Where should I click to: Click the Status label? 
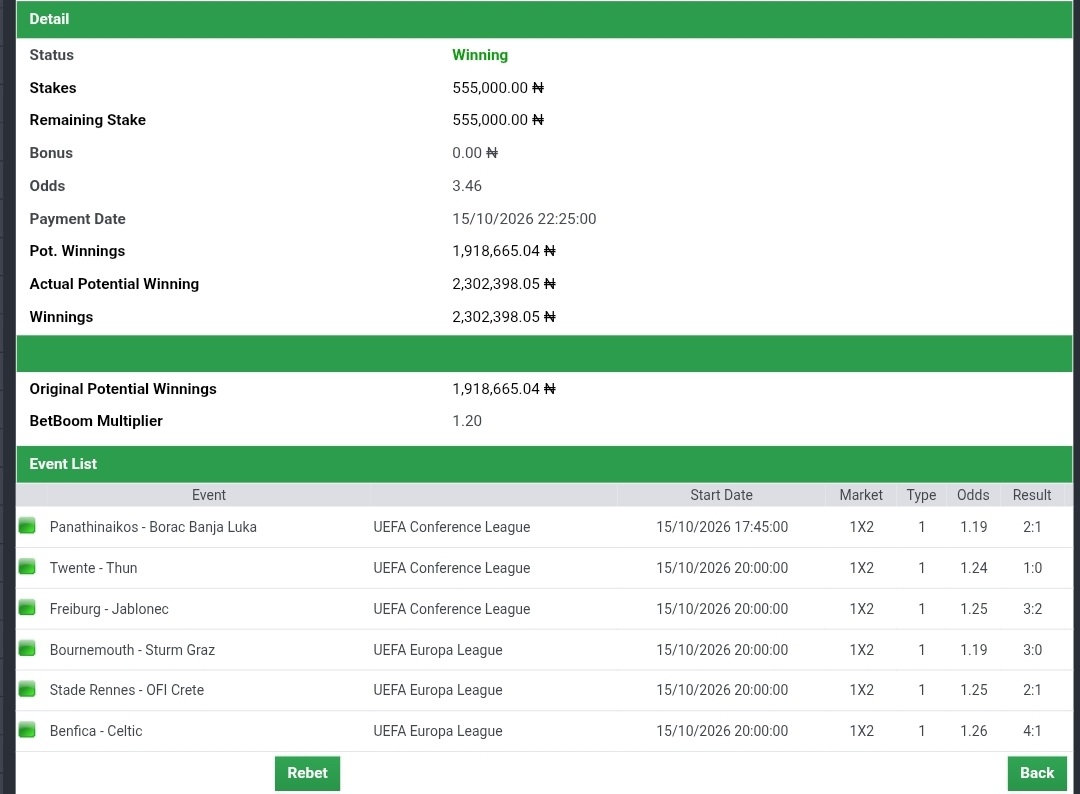52,55
